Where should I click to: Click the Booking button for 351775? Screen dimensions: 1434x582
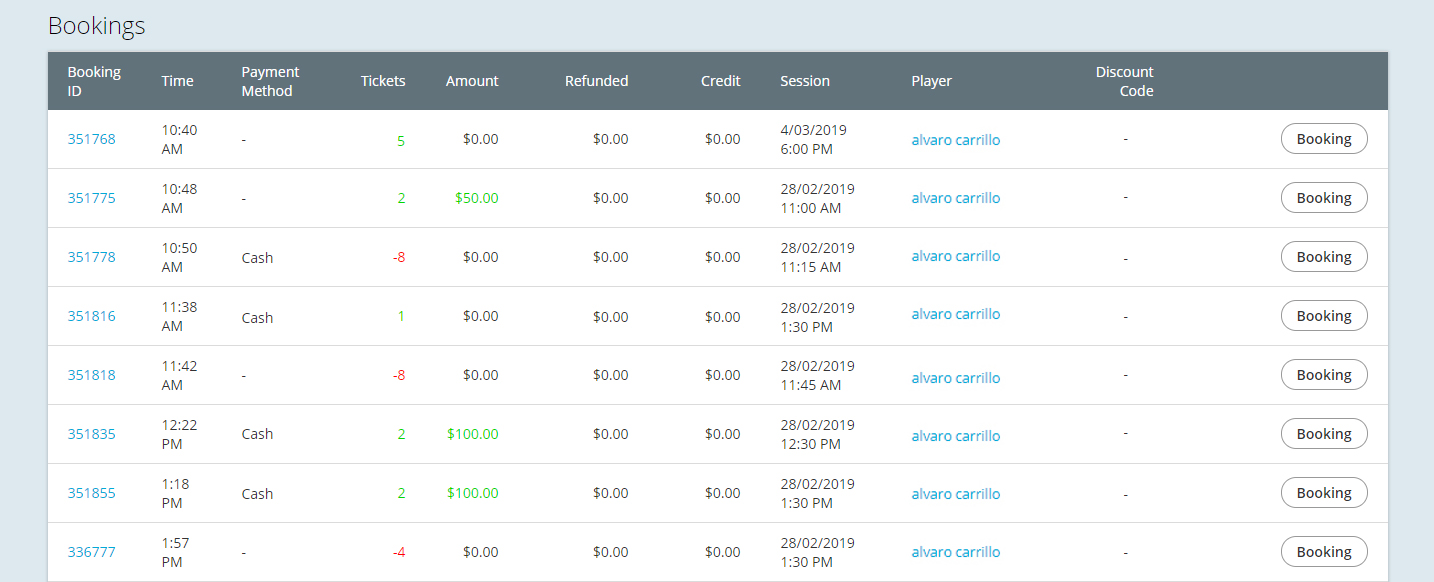1324,198
